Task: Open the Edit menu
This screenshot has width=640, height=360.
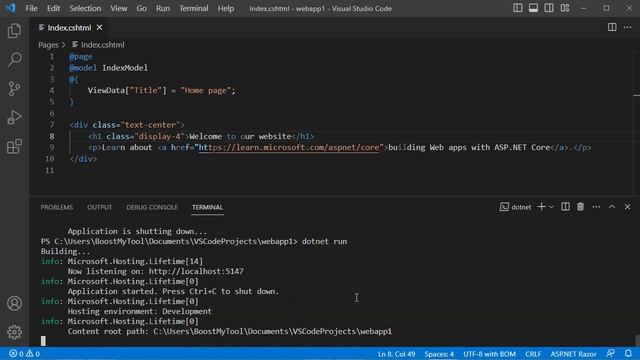Action: click(x=53, y=8)
